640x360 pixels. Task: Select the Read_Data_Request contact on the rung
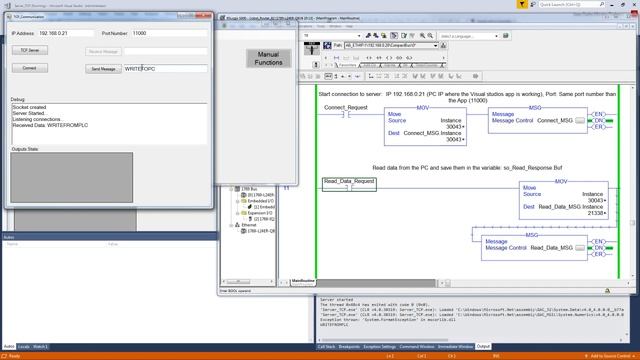click(349, 184)
